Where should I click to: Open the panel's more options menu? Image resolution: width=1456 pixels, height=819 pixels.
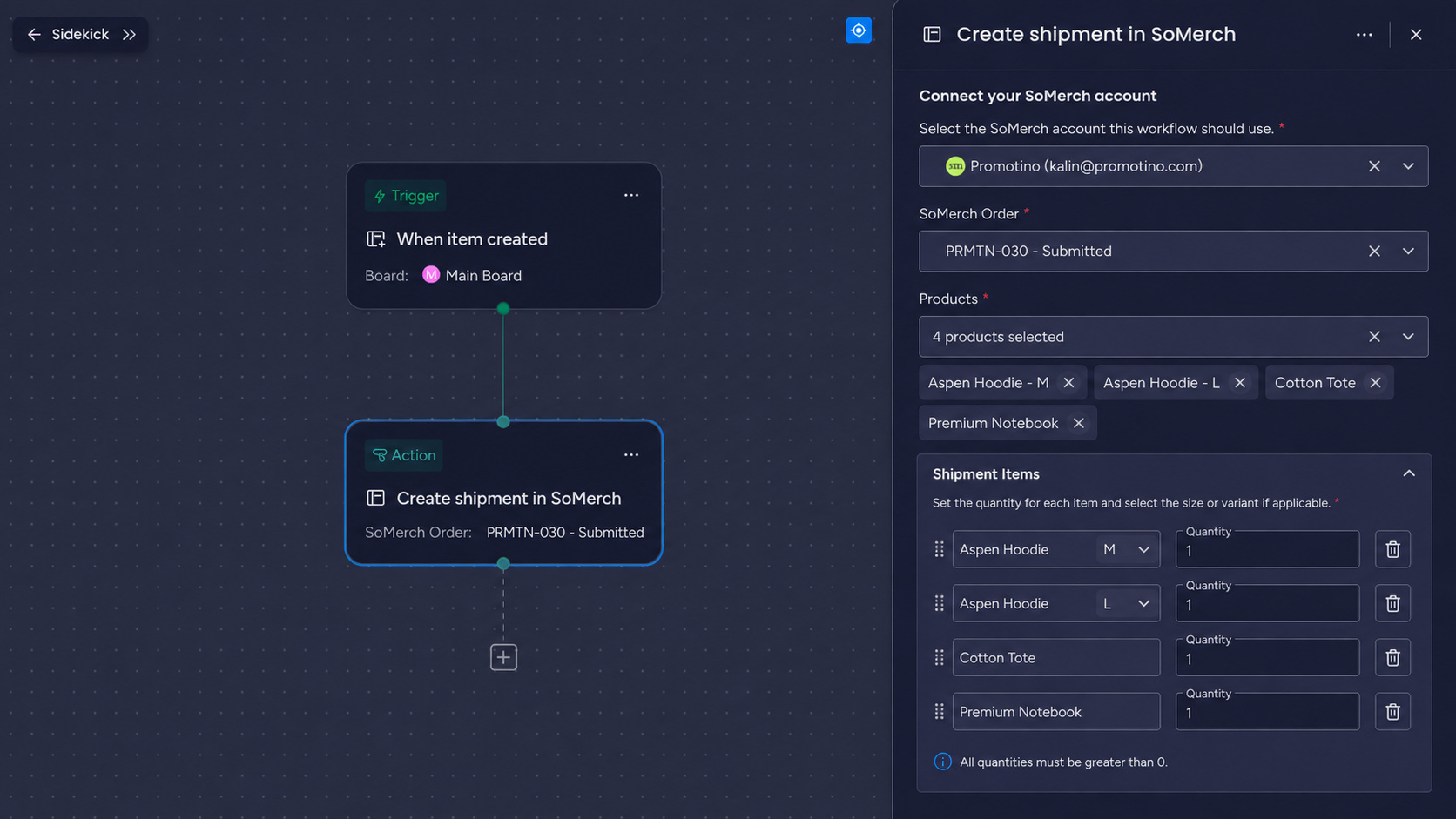tap(1365, 35)
